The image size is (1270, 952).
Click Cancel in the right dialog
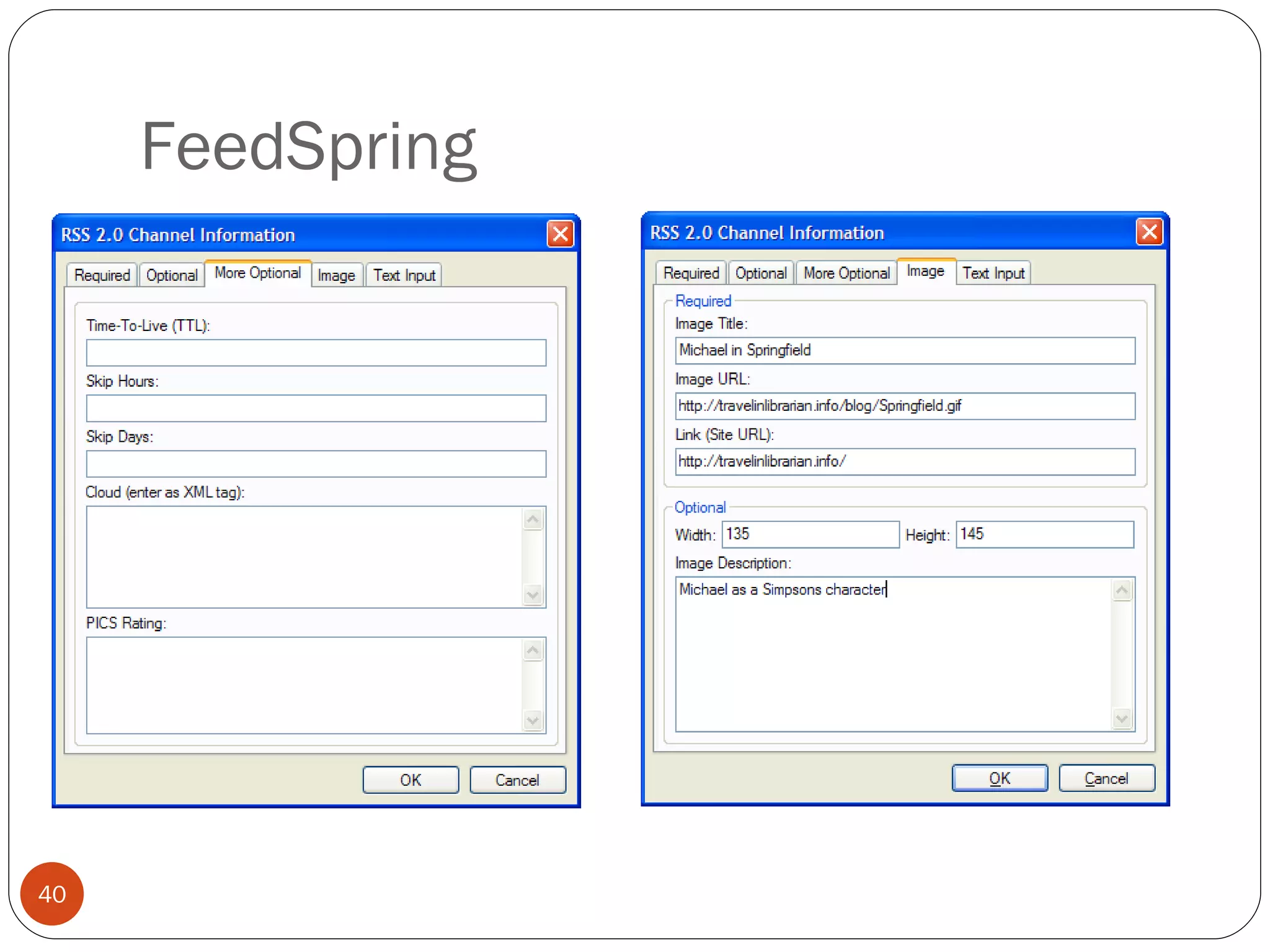coord(1107,778)
